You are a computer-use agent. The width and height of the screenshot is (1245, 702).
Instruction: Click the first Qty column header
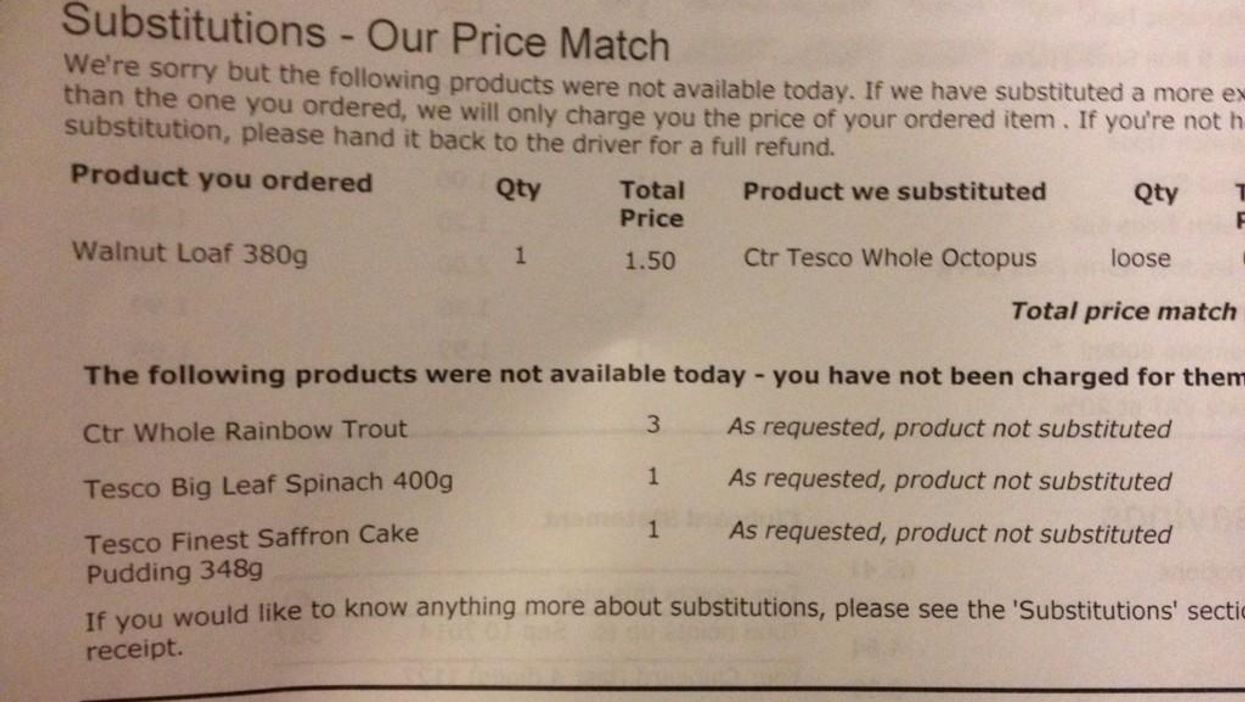click(518, 188)
